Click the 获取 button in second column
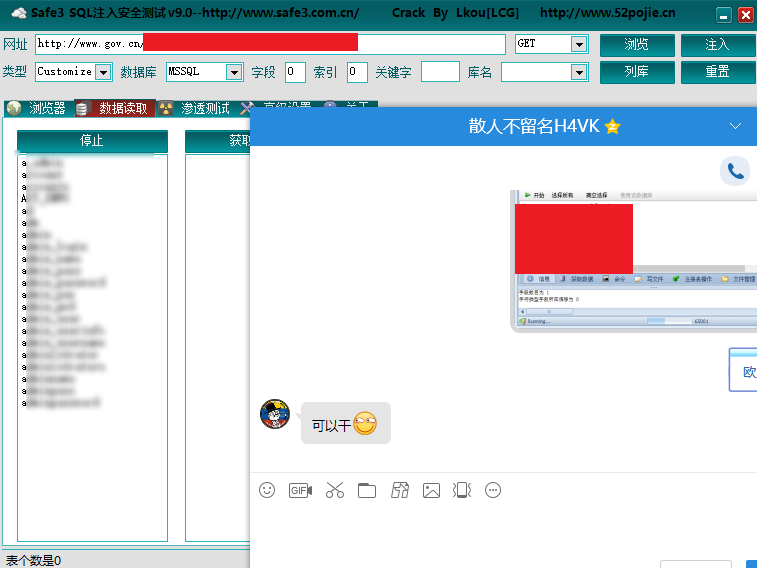The width and height of the screenshot is (757, 568). point(218,141)
